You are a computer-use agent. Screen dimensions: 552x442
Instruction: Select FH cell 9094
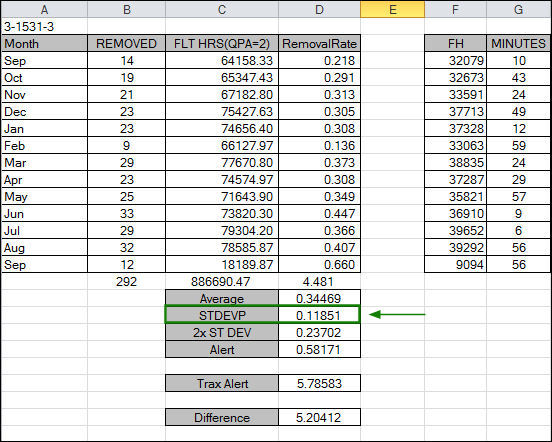456,265
